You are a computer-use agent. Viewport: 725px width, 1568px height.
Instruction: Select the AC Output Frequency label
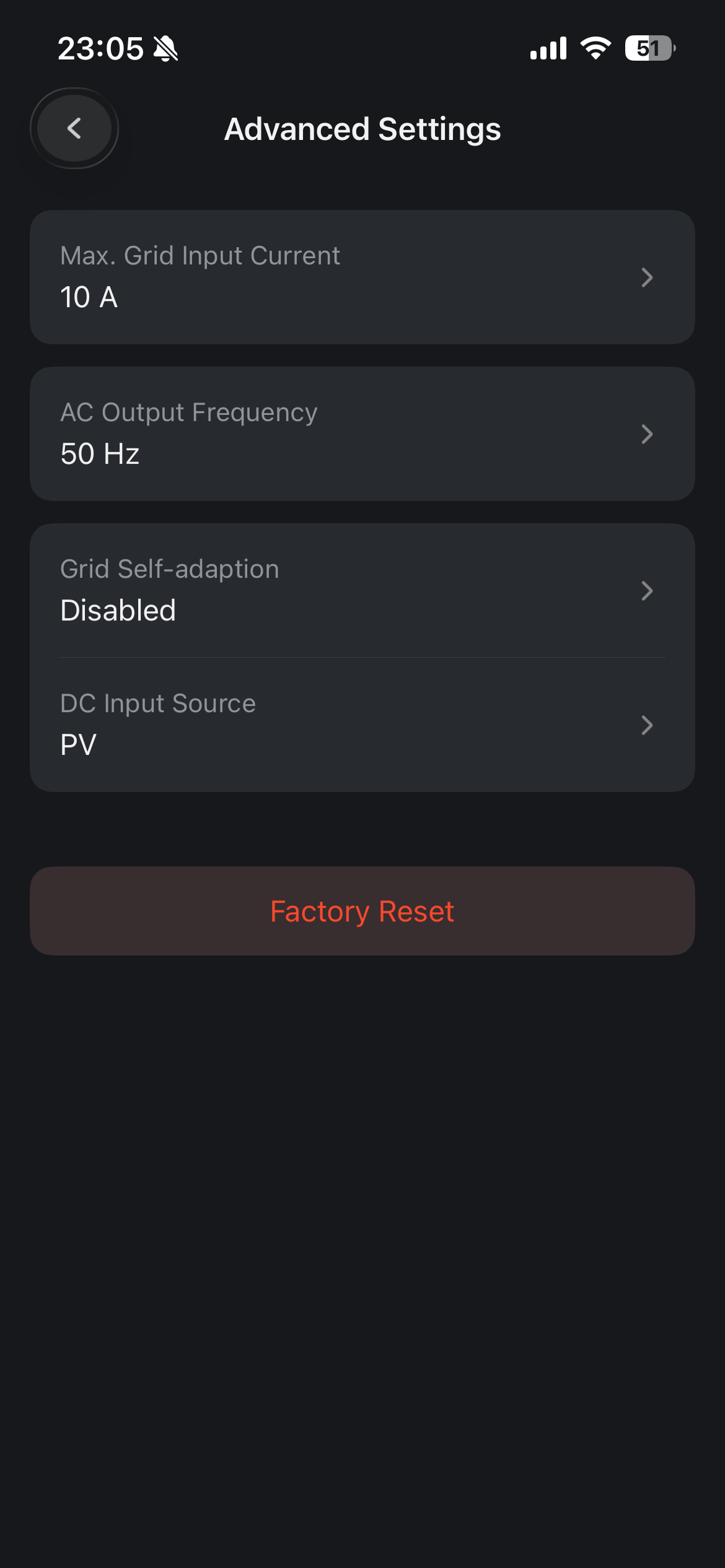189,412
